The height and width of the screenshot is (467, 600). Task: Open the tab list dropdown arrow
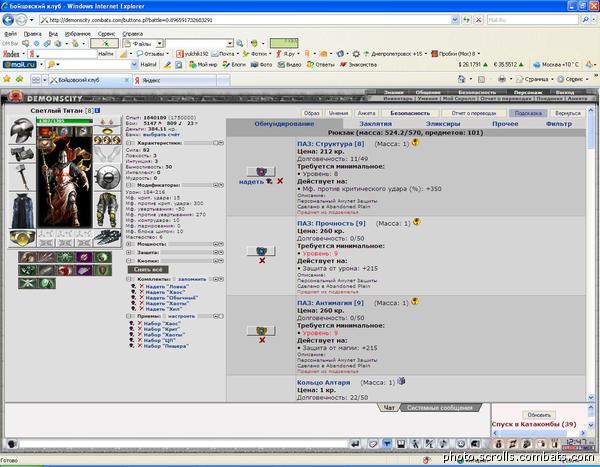[x=45, y=80]
